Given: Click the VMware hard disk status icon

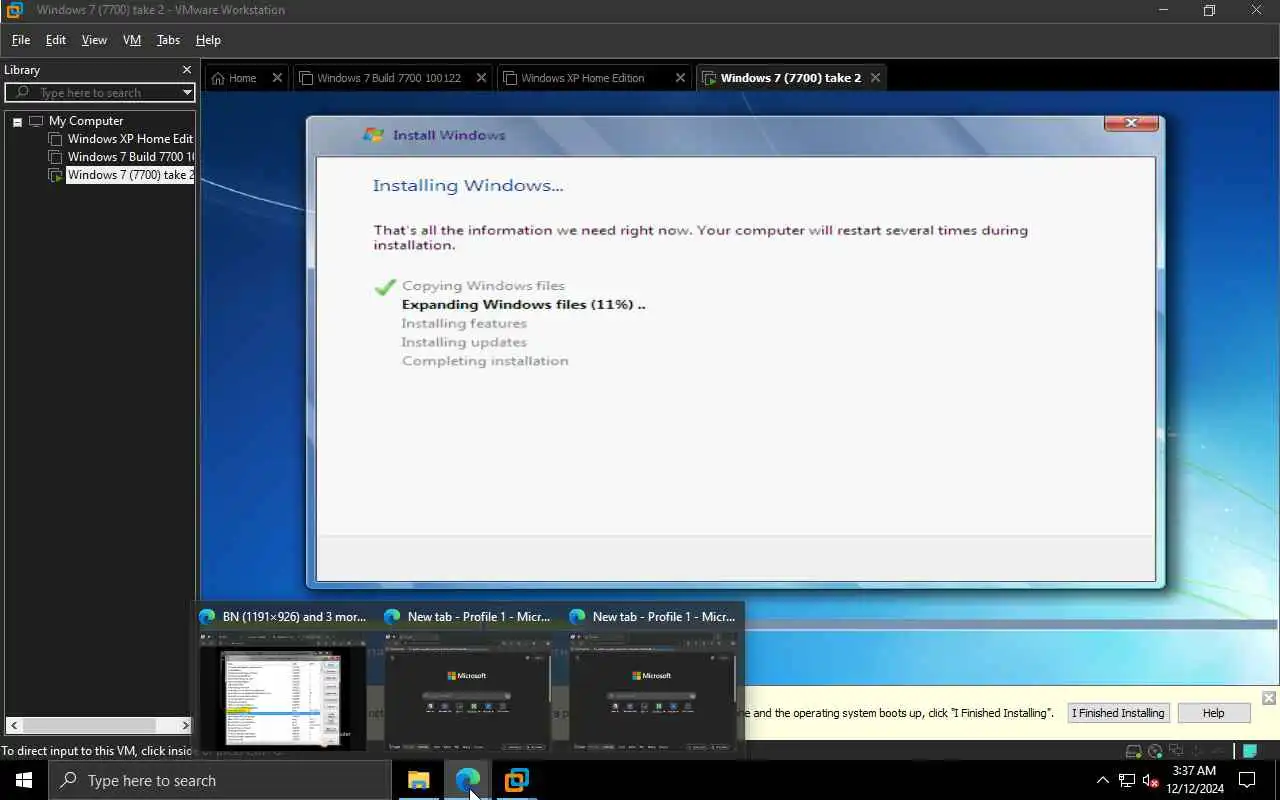Looking at the screenshot, I should (1133, 752).
